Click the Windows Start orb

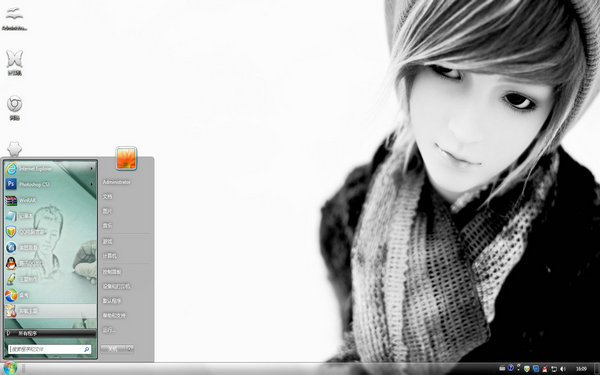click(x=10, y=368)
